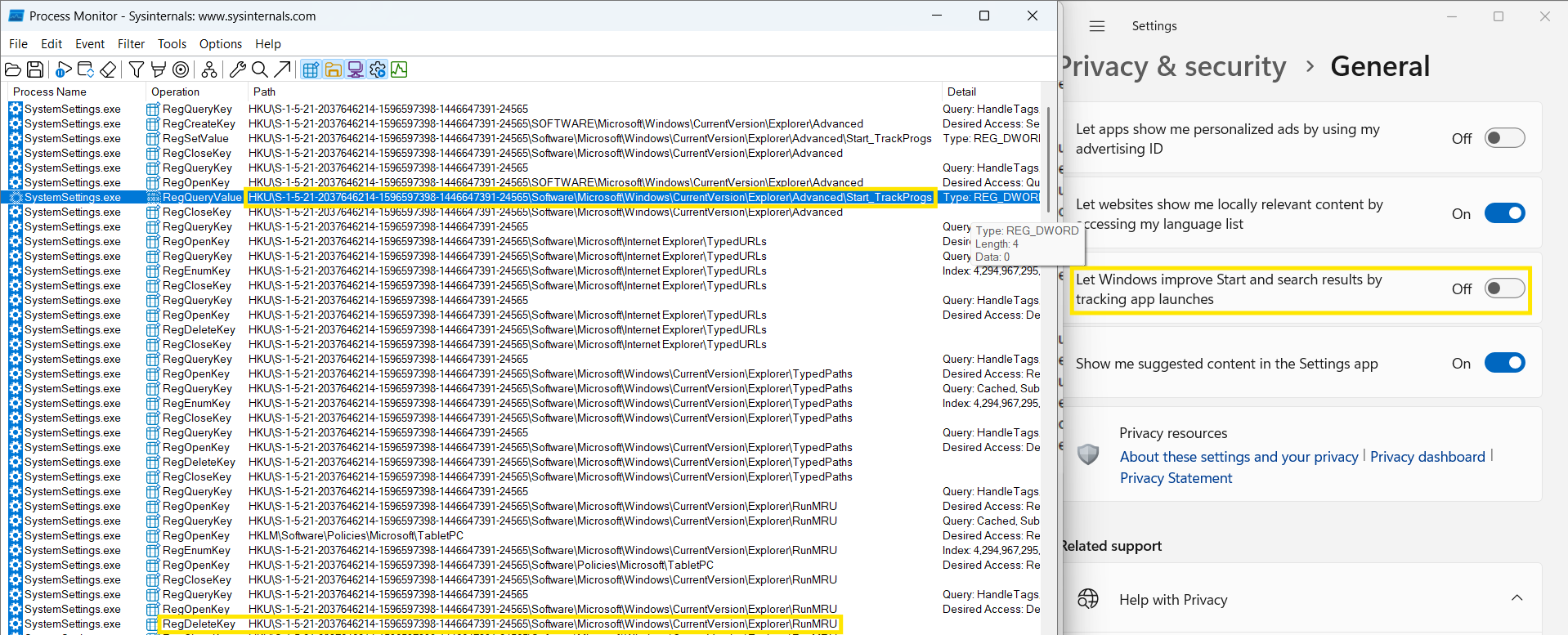This screenshot has width=1568, height=635.
Task: Click the Process Name column header
Action: click(78, 92)
